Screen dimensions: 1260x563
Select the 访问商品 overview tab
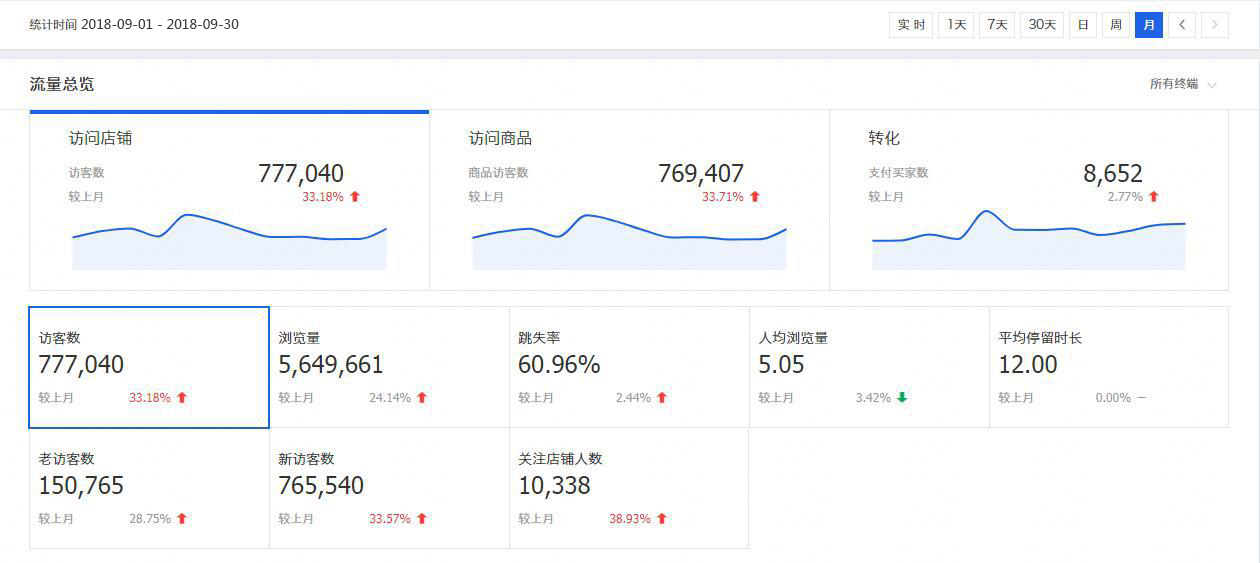pyautogui.click(x=629, y=200)
